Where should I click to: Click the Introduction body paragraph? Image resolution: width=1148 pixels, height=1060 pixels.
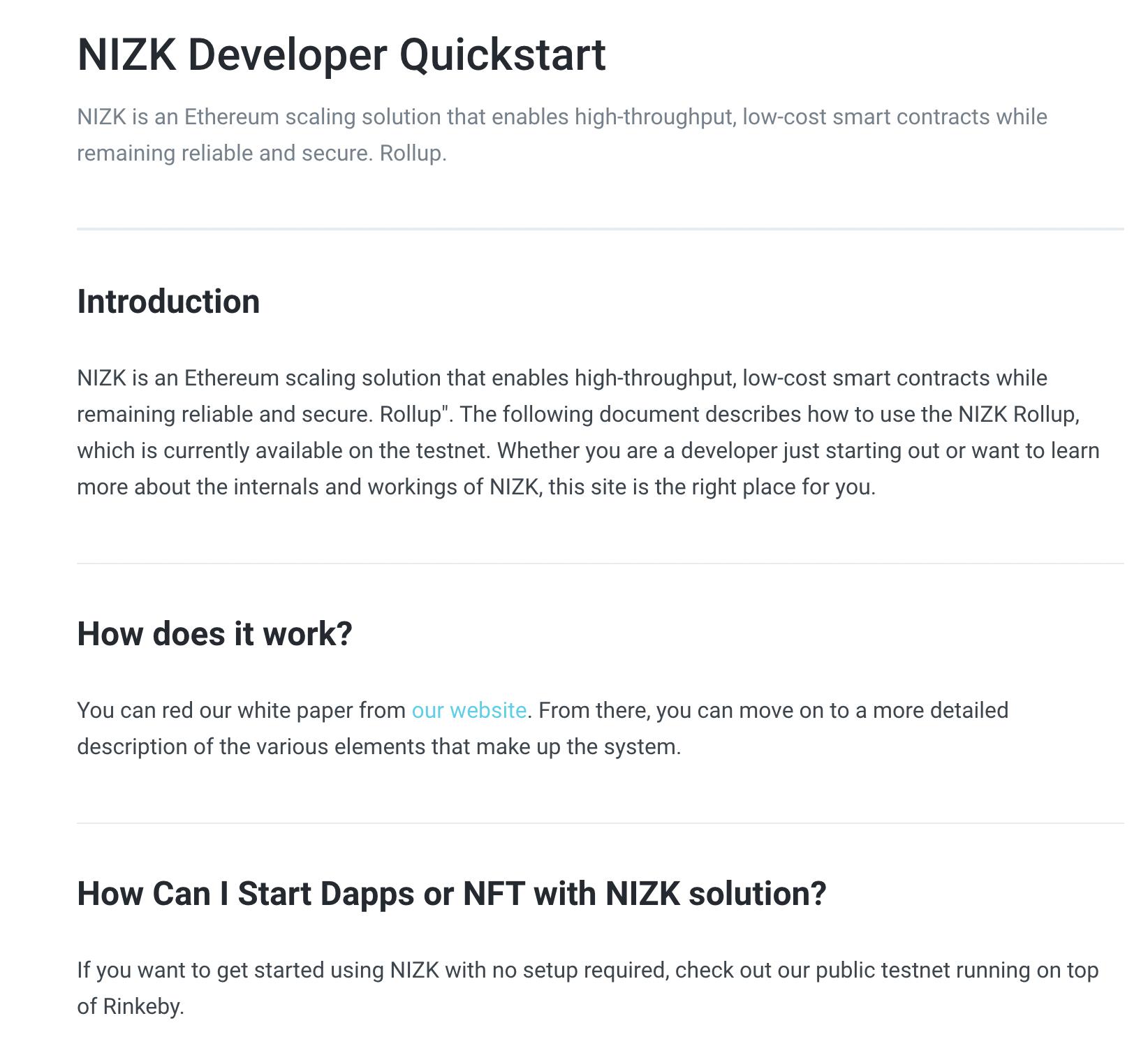coord(588,432)
